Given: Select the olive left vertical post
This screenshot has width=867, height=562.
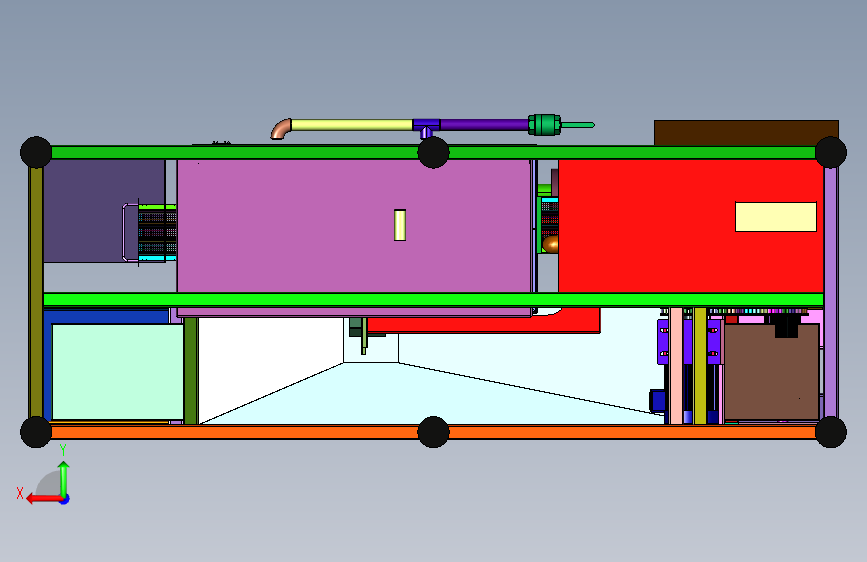Looking at the screenshot, I should point(36,292).
